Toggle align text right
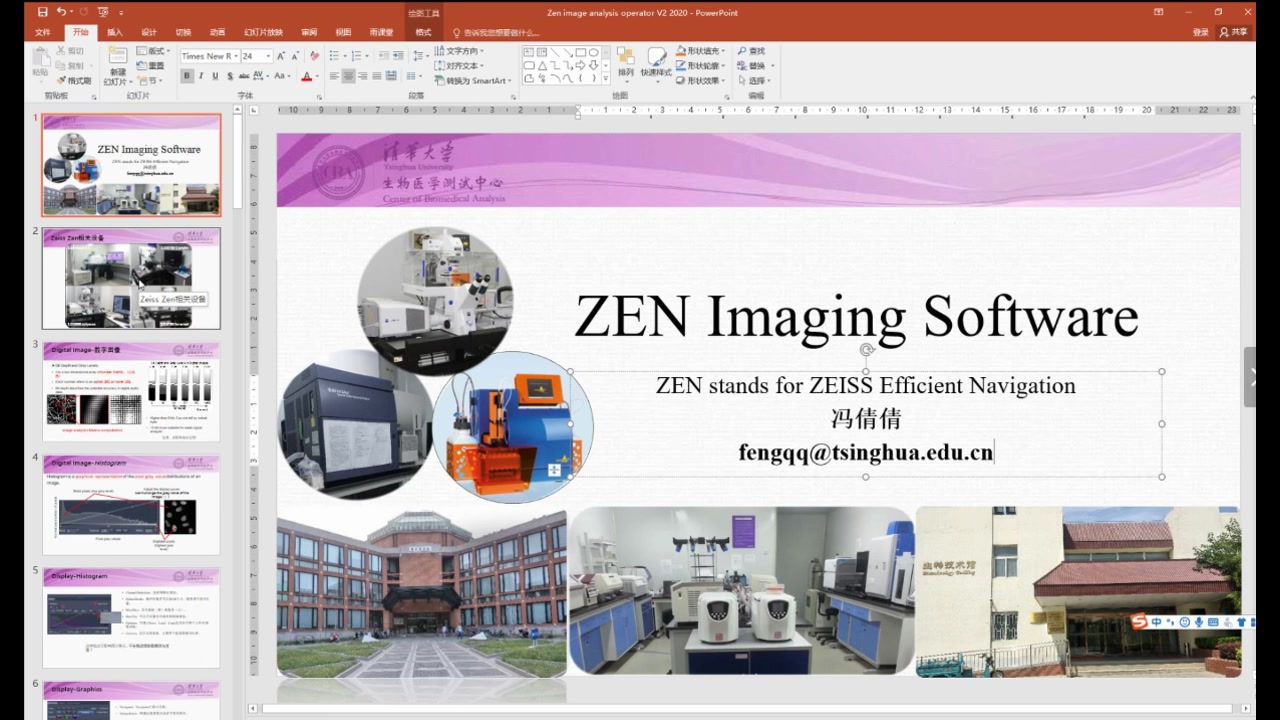The image size is (1280, 720). click(363, 76)
